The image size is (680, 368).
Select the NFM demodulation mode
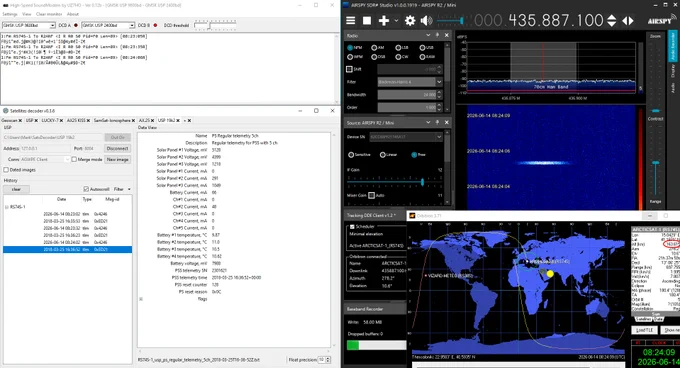tap(350, 47)
